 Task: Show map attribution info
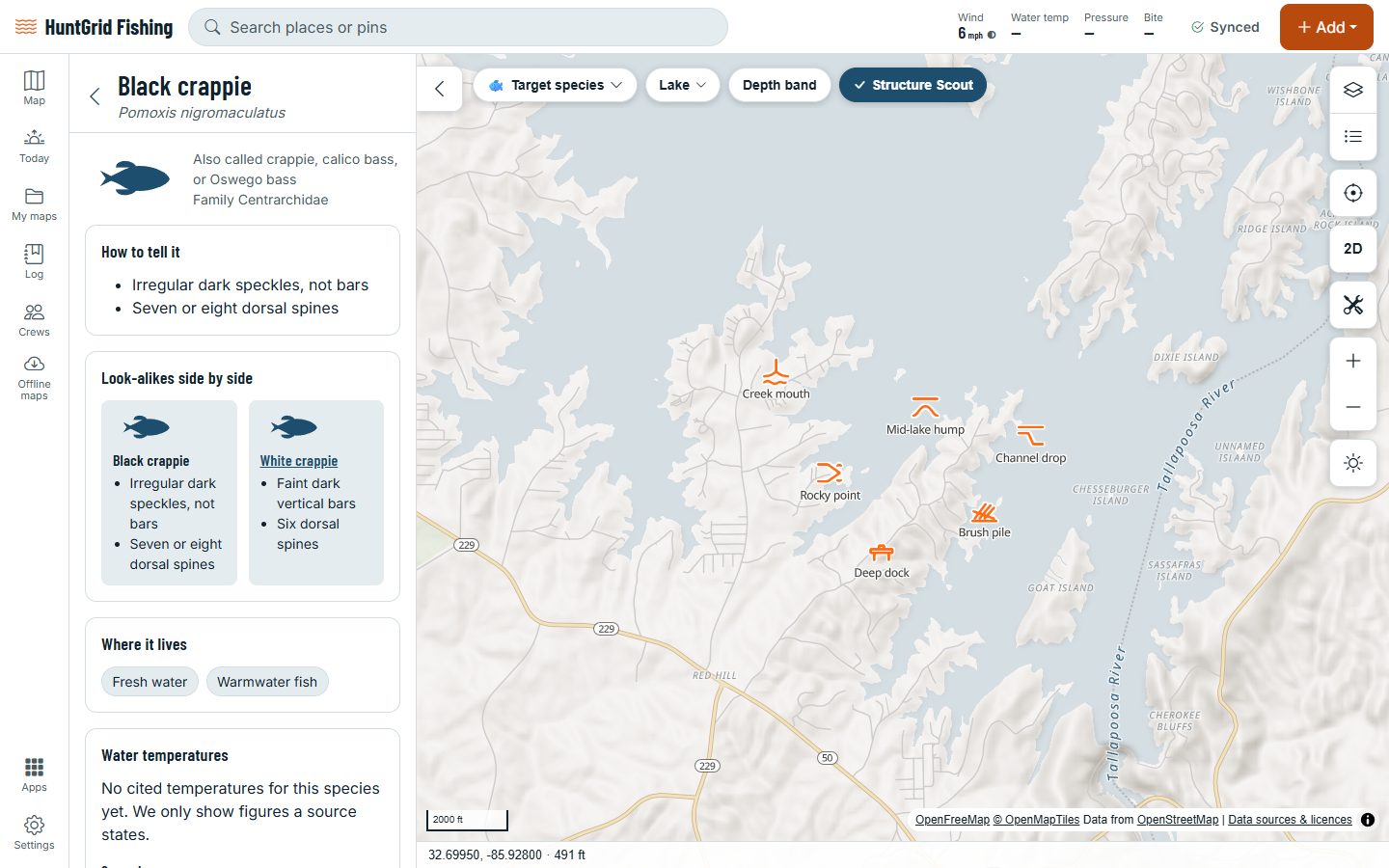pyautogui.click(x=1368, y=820)
